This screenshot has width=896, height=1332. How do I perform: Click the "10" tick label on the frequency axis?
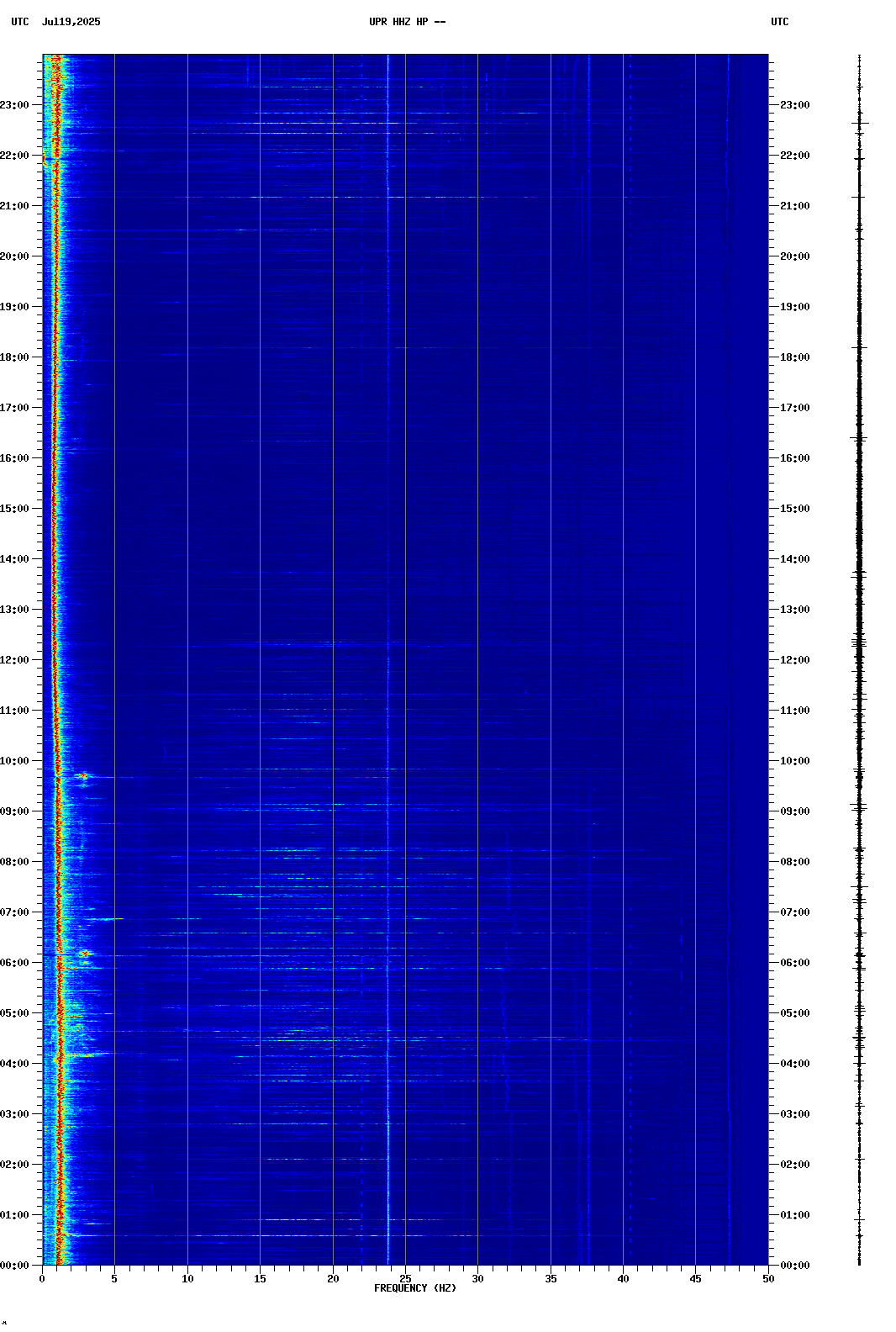point(187,1279)
